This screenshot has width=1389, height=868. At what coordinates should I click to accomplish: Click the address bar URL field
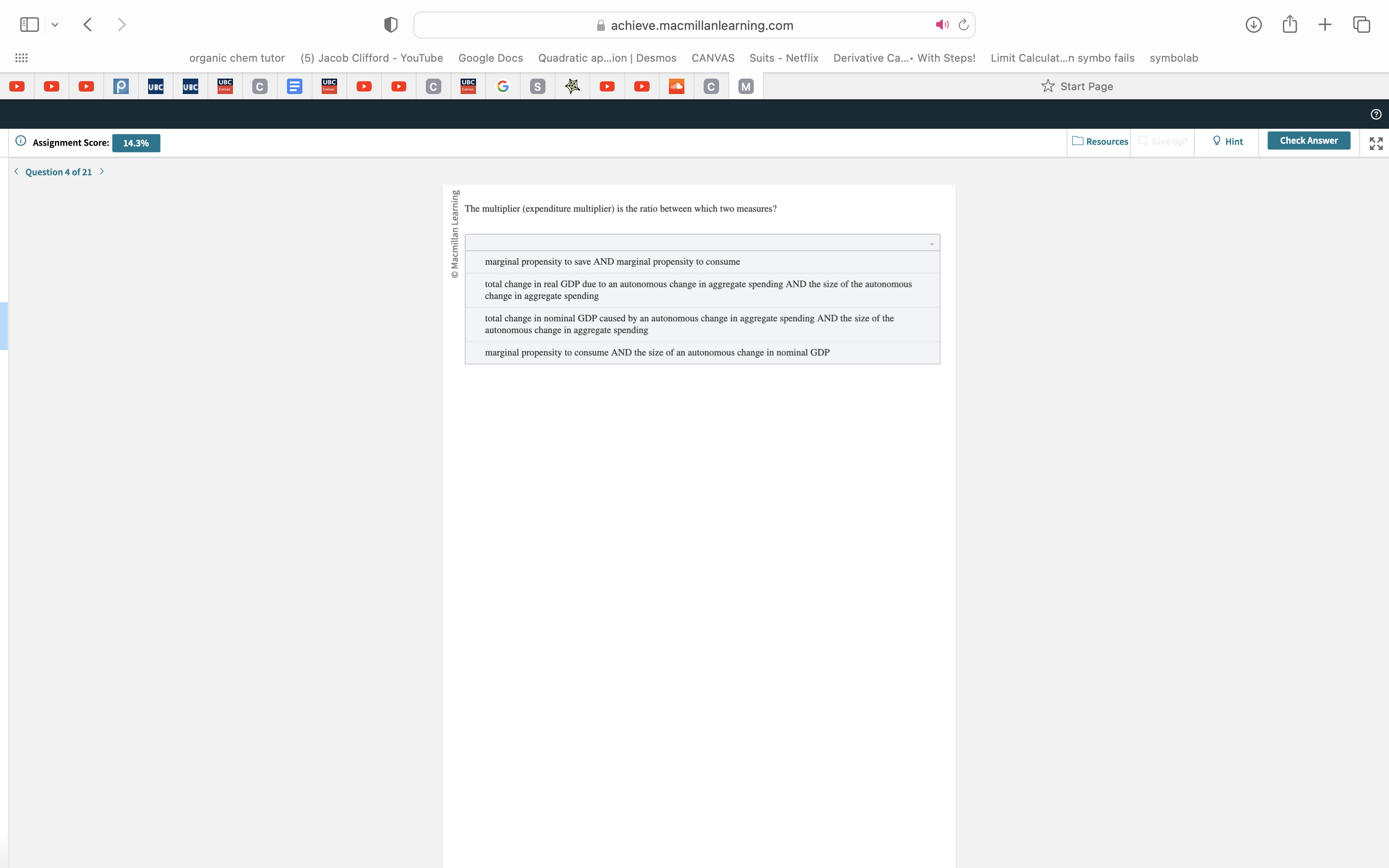coord(701,25)
